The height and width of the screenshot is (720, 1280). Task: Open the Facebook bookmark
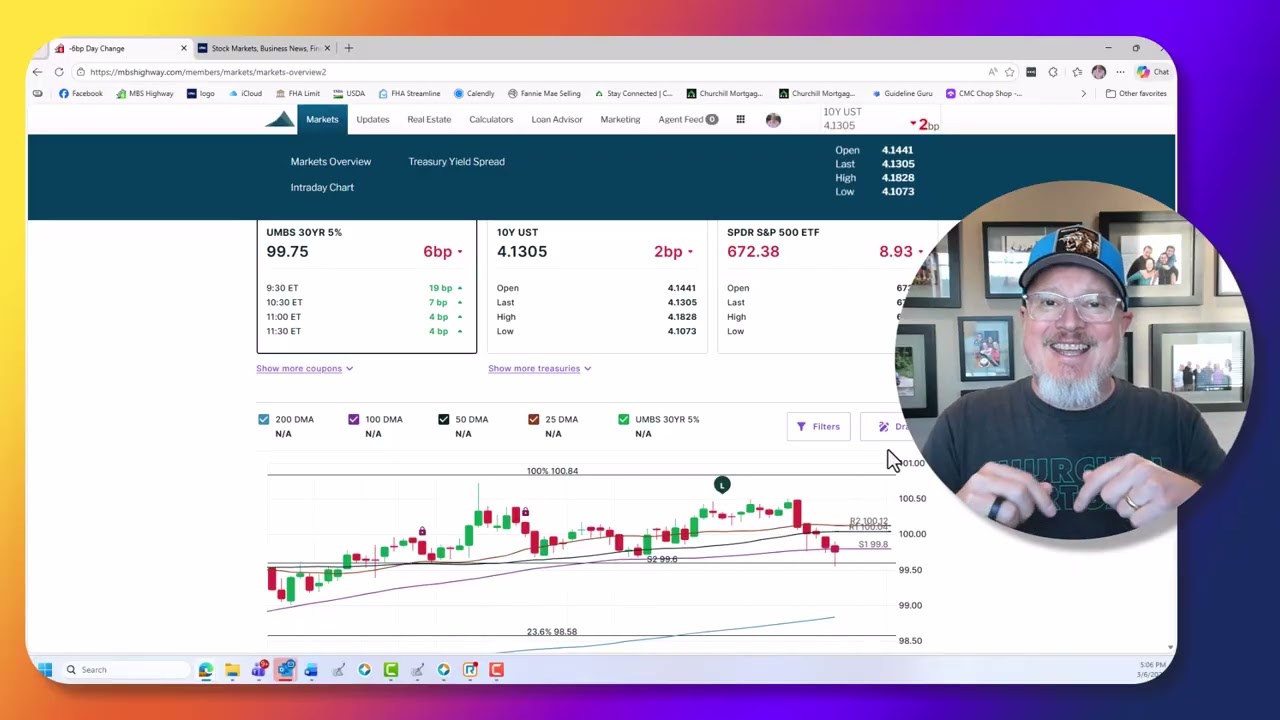click(x=81, y=94)
